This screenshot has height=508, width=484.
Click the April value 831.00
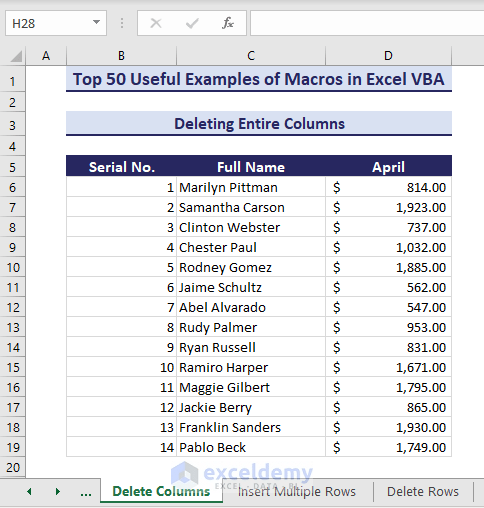(388, 347)
